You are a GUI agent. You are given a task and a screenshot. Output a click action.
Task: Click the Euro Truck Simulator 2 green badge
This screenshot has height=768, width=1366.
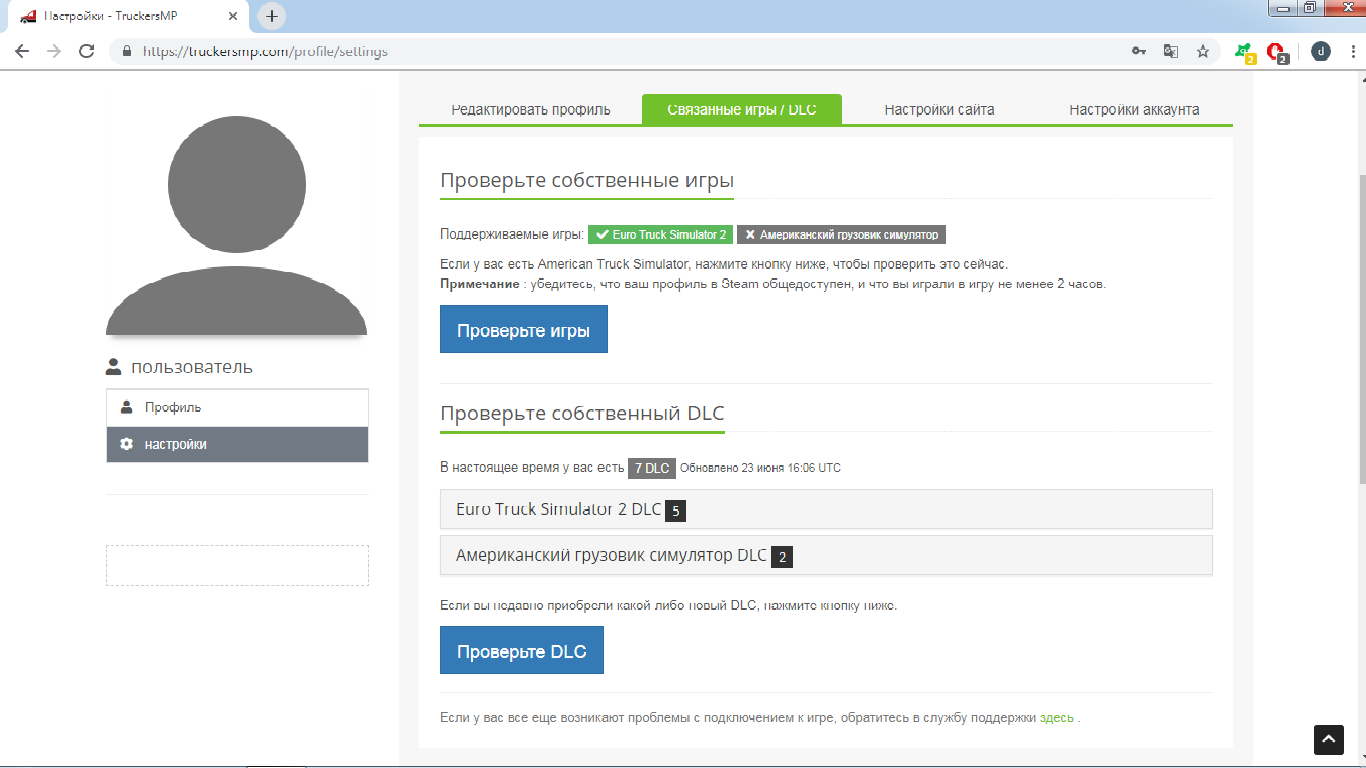coord(660,235)
